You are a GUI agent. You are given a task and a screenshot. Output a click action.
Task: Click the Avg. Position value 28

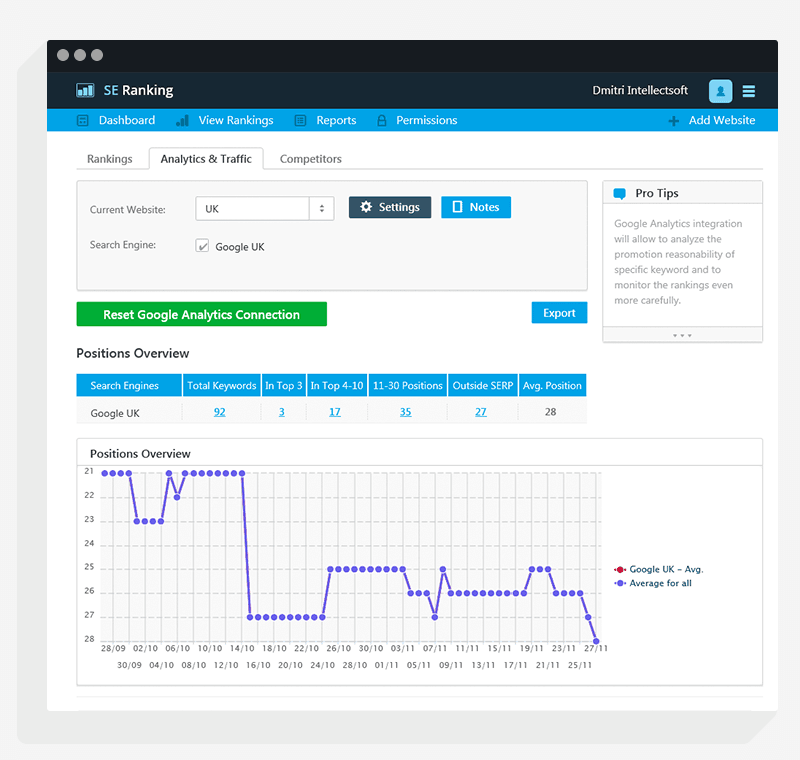coord(551,412)
